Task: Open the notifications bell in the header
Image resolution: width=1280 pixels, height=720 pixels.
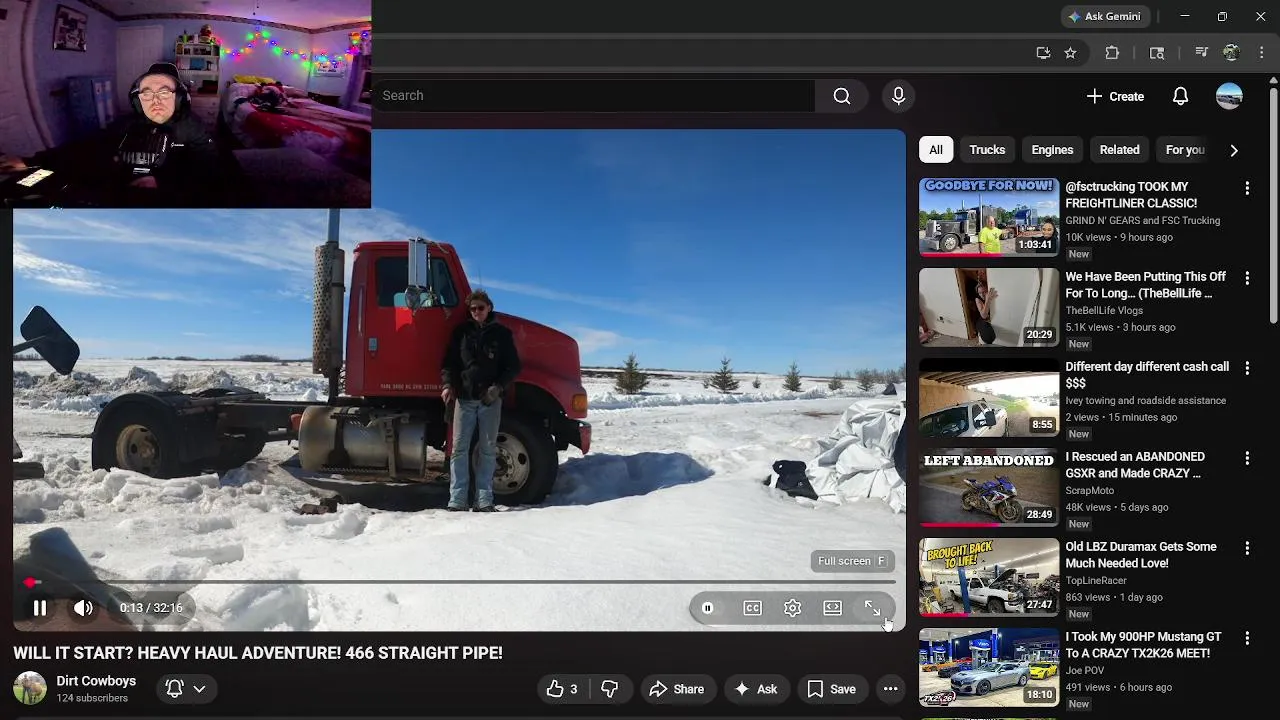Action: 1180,96
